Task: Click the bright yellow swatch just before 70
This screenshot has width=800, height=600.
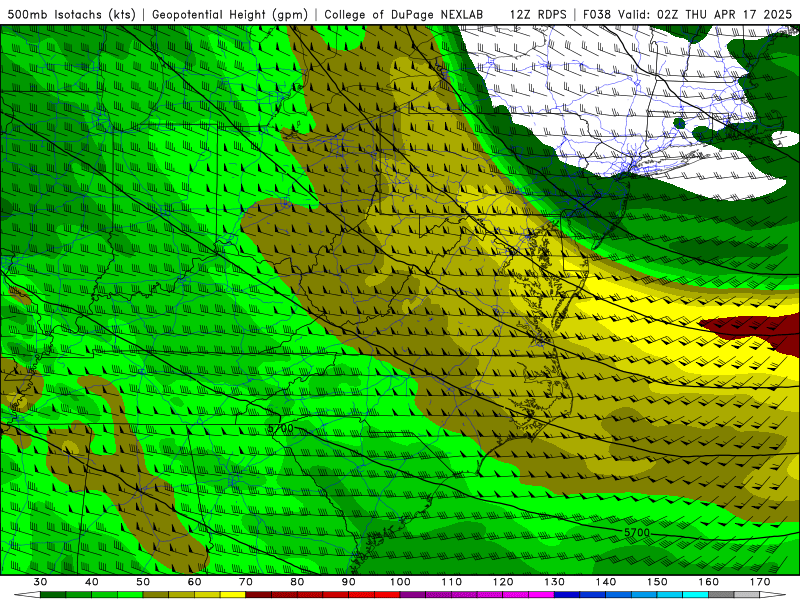Action: pos(233,595)
